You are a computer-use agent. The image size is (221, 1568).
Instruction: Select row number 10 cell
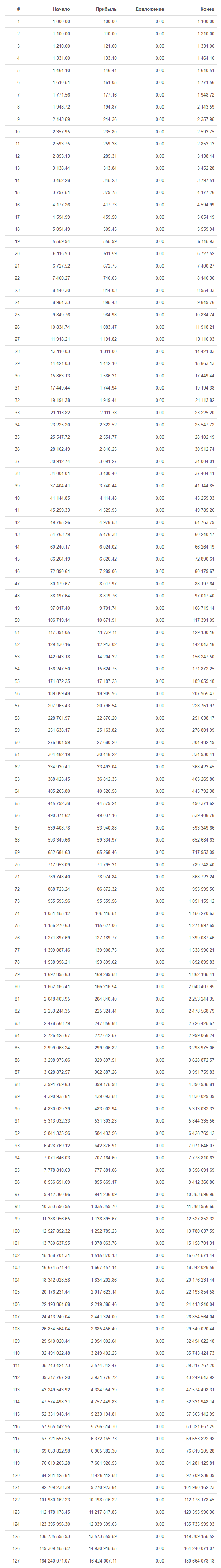click(18, 132)
